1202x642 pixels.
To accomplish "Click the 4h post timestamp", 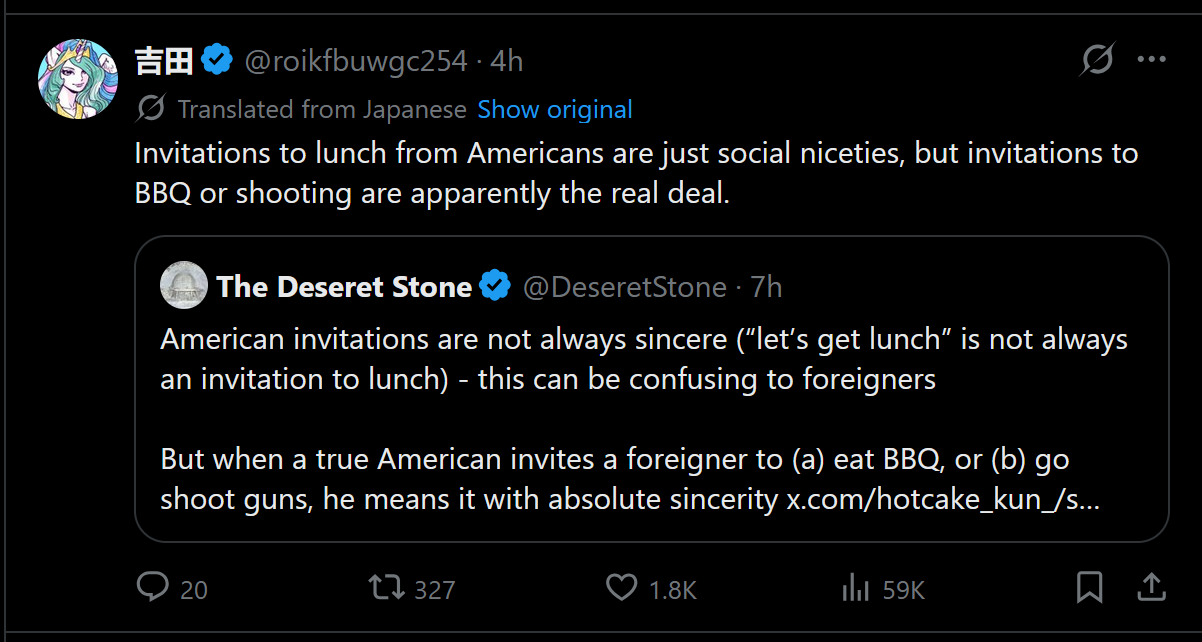I will pyautogui.click(x=506, y=61).
